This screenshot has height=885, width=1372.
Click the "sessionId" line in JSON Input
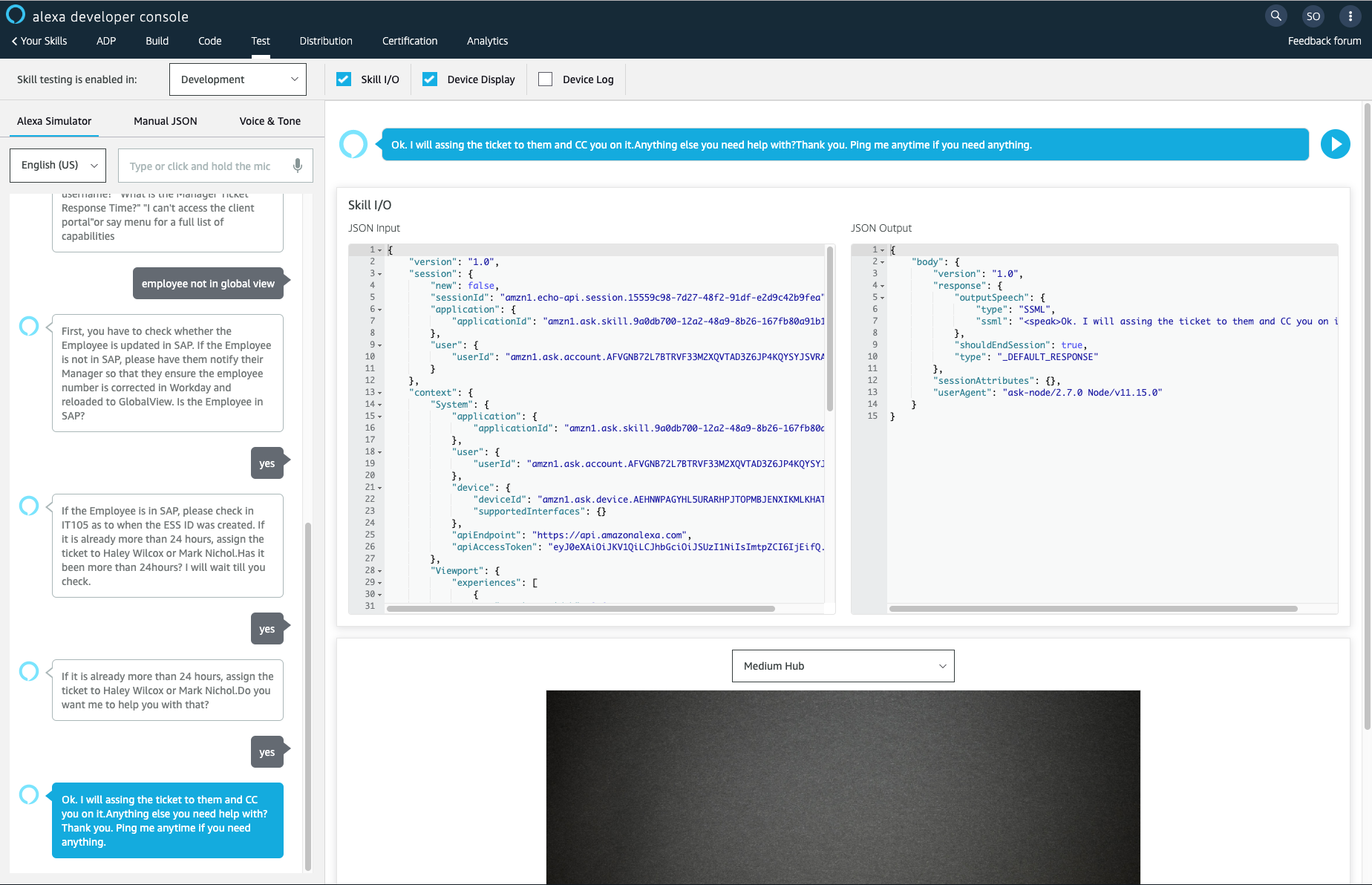click(x=627, y=298)
